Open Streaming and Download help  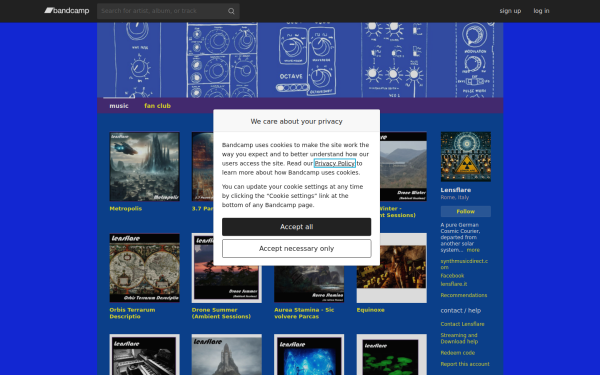coord(459,338)
